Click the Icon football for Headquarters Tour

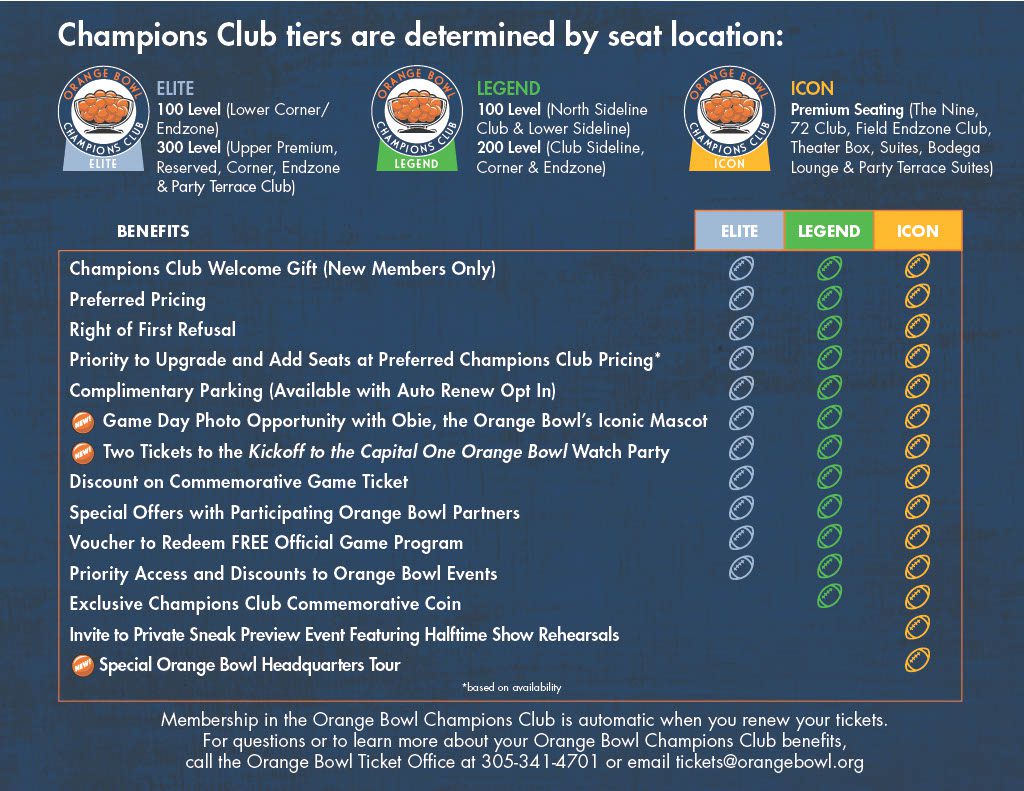tap(917, 659)
